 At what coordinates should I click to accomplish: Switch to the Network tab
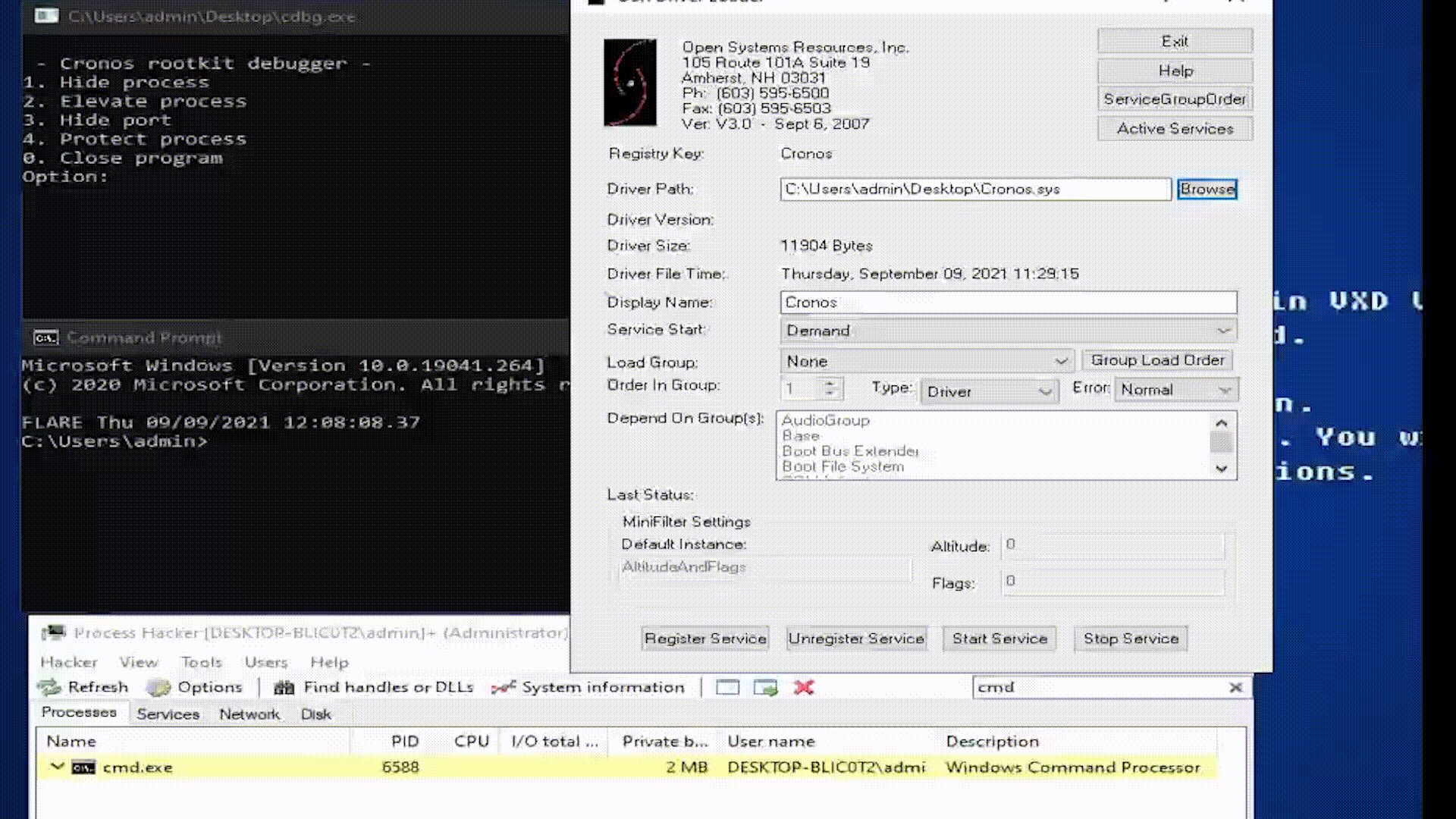click(249, 714)
